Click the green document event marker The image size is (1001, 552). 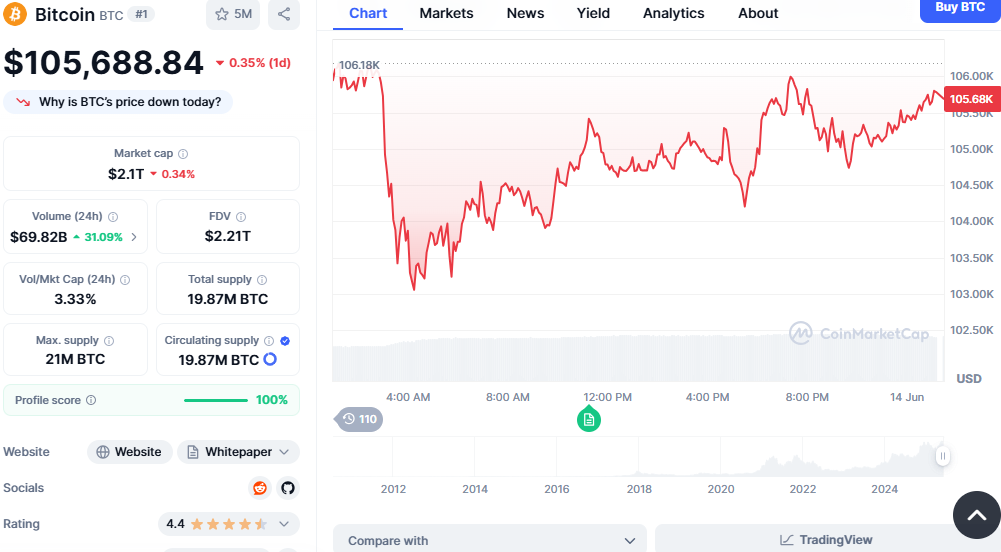pyautogui.click(x=589, y=419)
